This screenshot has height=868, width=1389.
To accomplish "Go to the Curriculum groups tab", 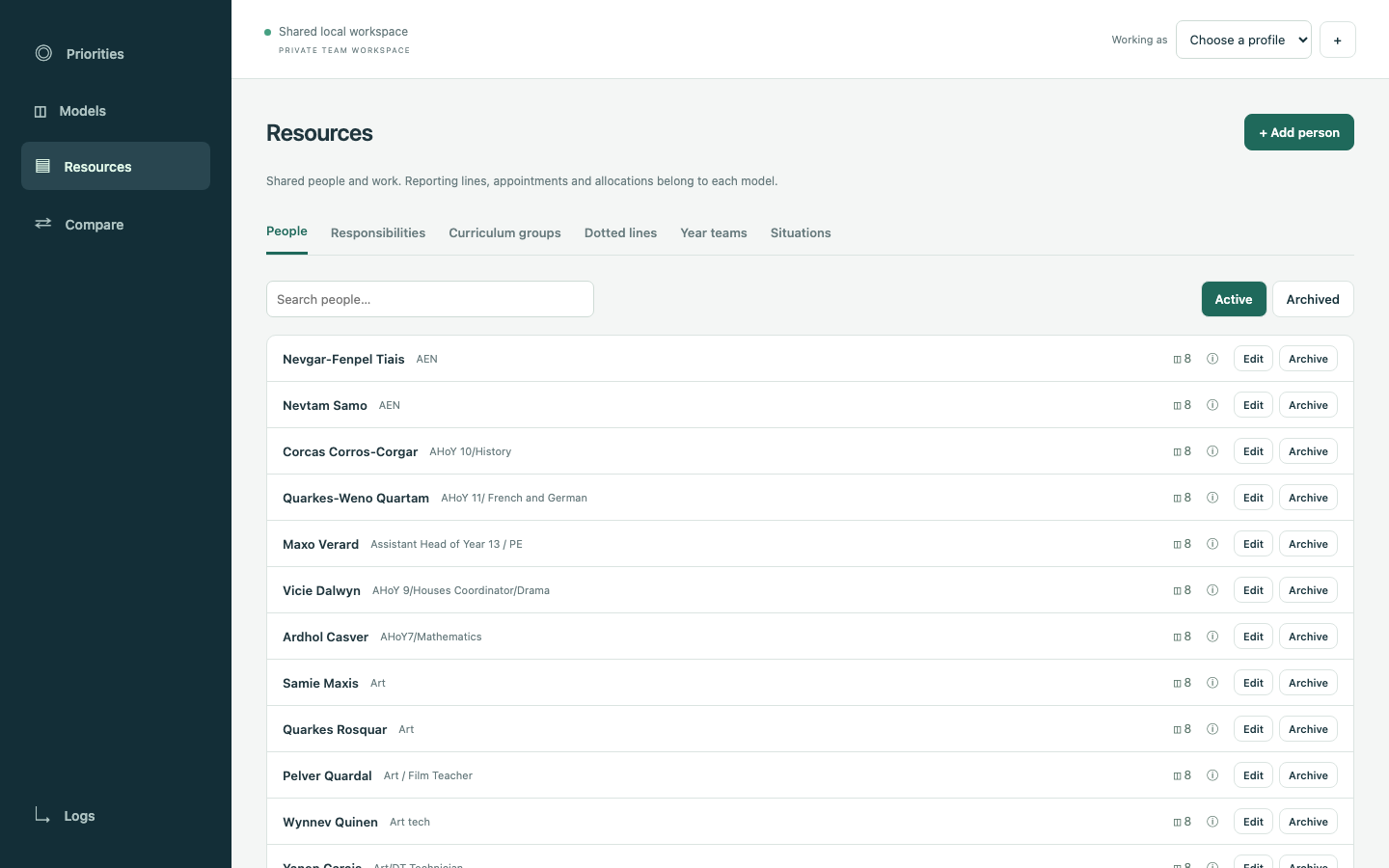I will 504,232.
